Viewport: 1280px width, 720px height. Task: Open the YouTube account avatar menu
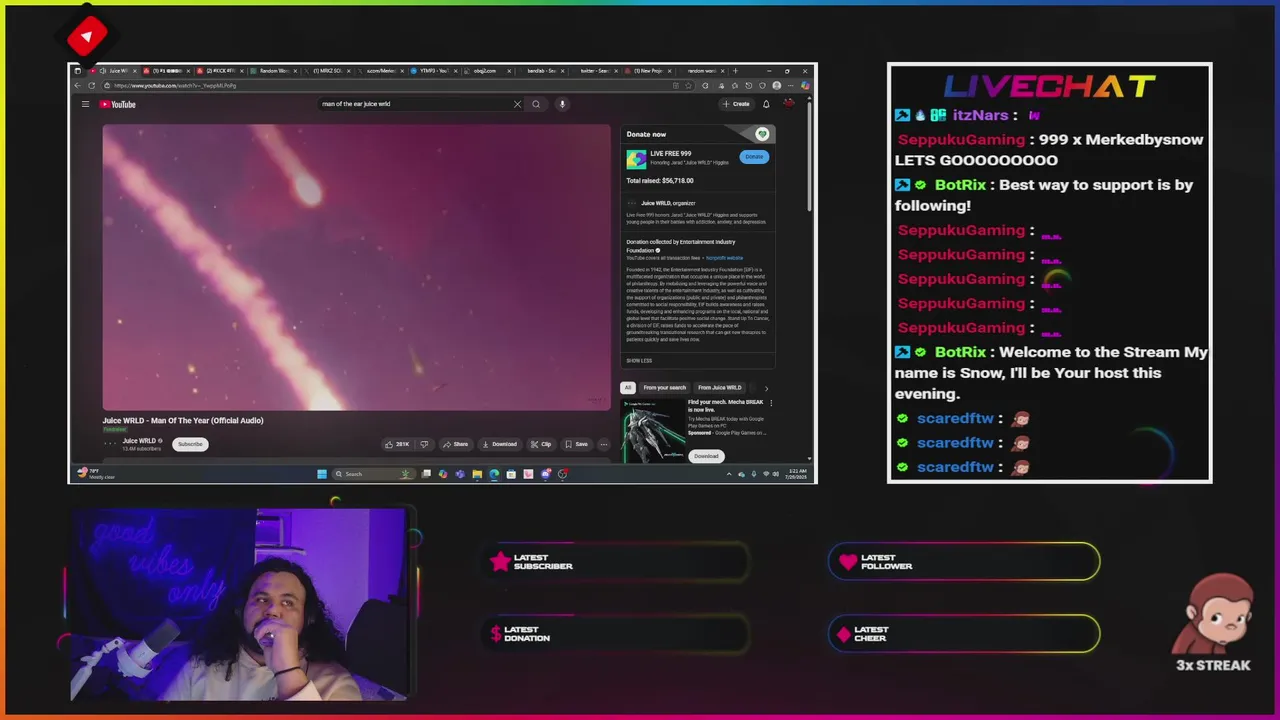point(789,104)
